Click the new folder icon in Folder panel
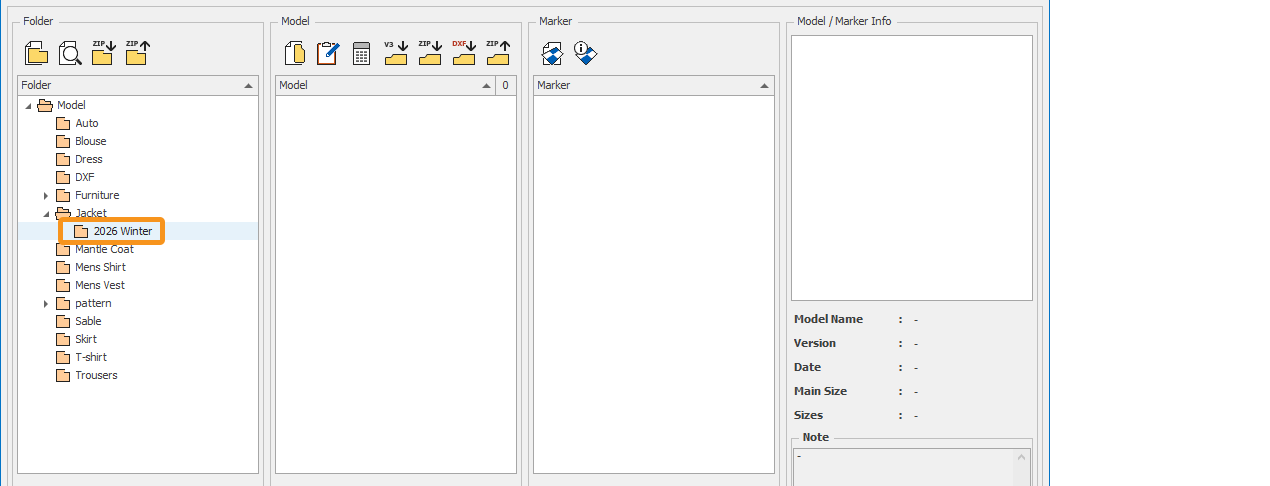 tap(36, 54)
